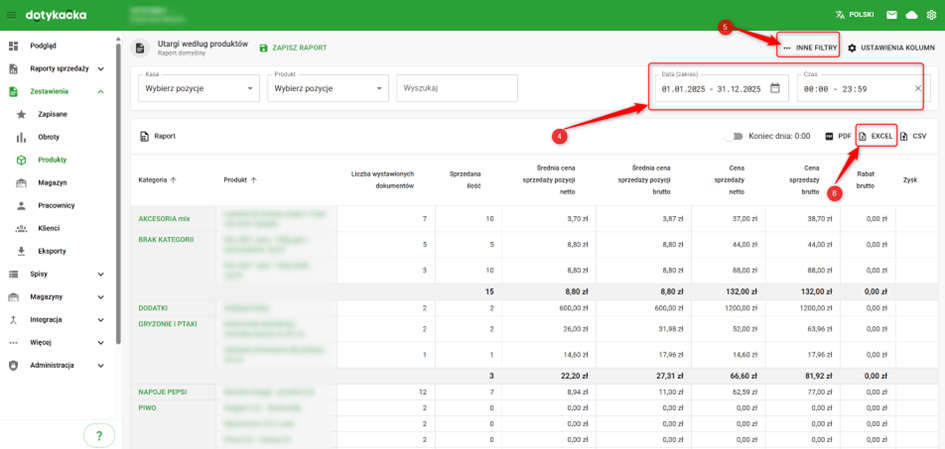
Task: Click the Produkty box icon
Action: tap(21, 160)
